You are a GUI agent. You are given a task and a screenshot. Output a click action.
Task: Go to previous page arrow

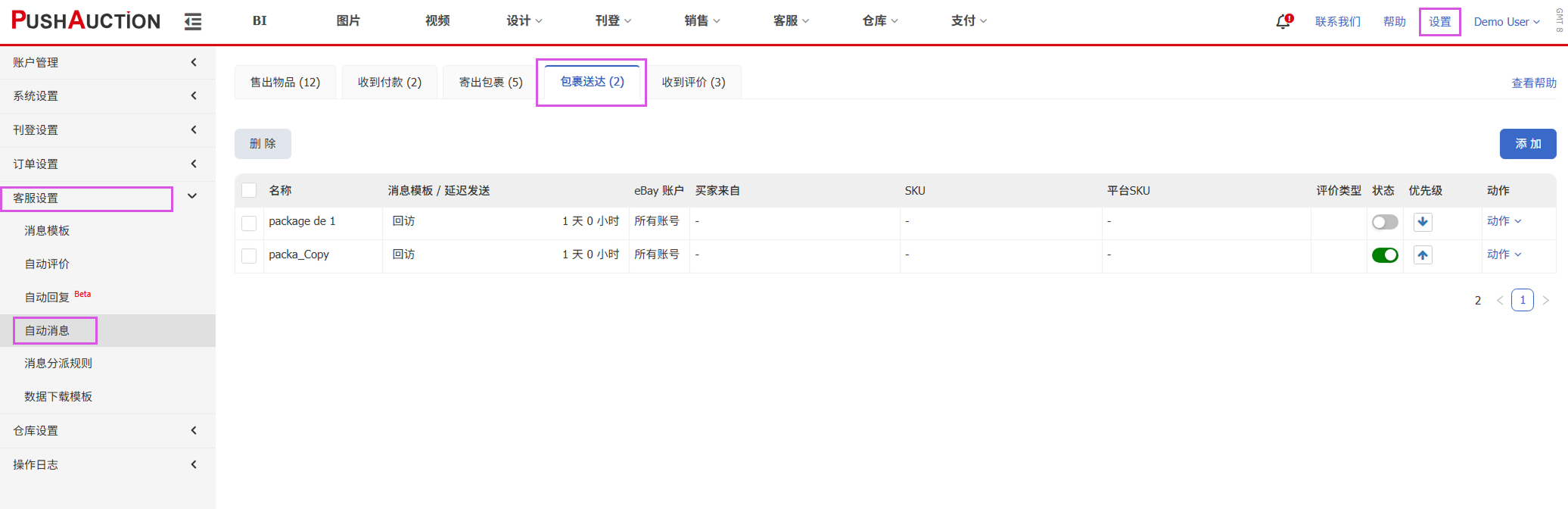click(1499, 301)
